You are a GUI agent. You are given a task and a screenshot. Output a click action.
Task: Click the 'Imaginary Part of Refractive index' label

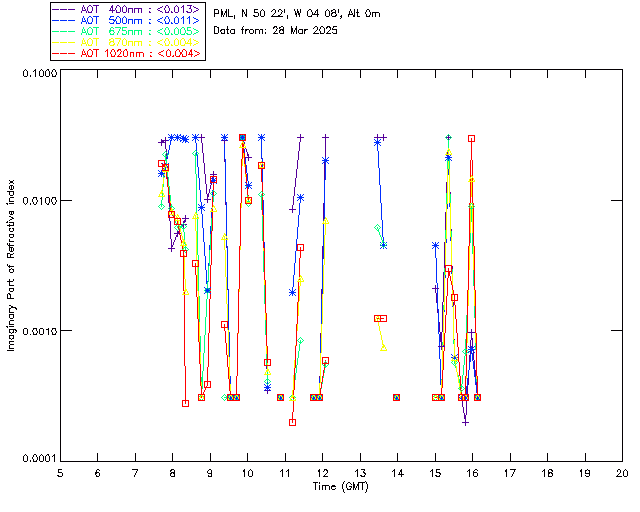point(11,265)
